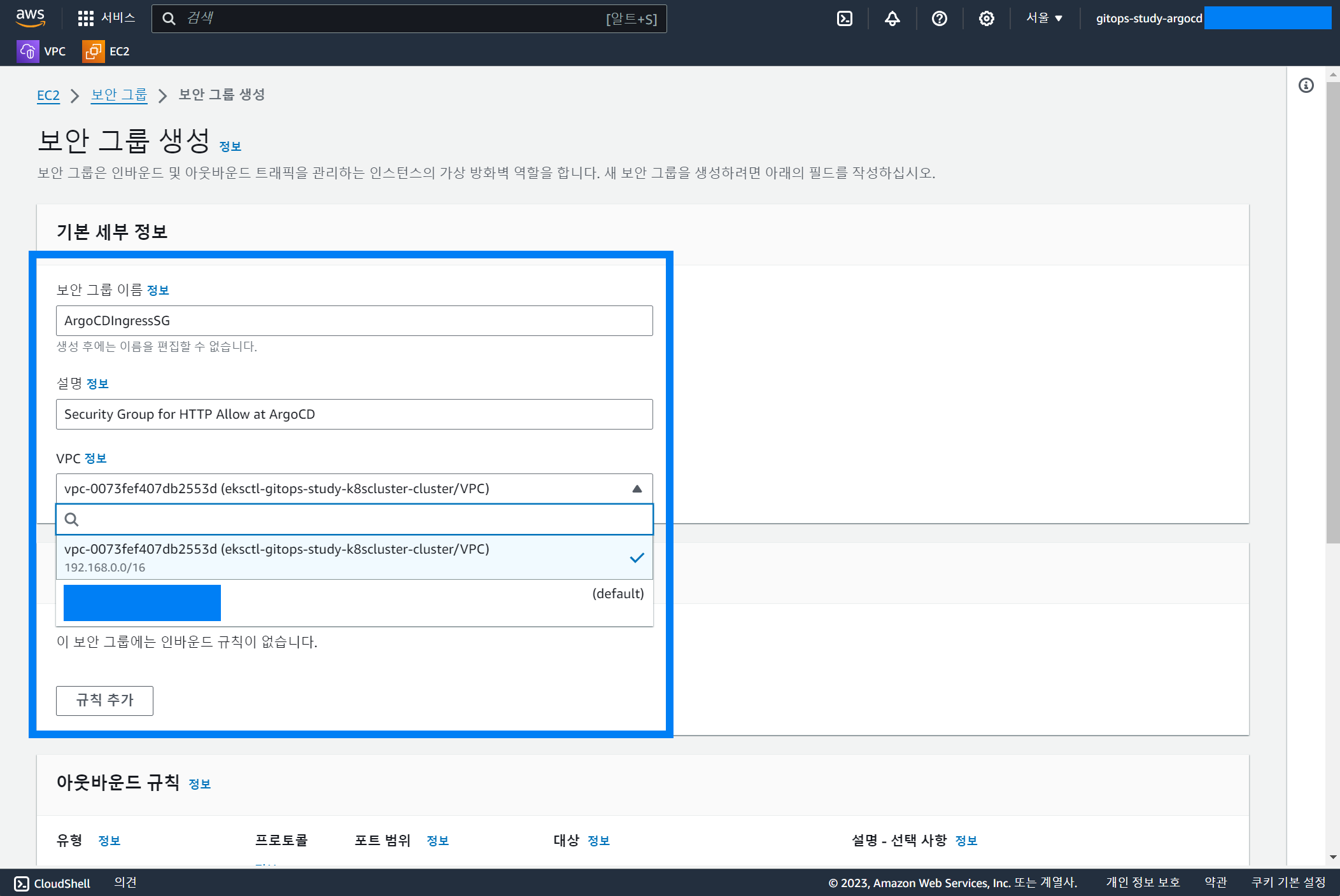
Task: Click the 규칙 추가 button
Action: point(104,701)
